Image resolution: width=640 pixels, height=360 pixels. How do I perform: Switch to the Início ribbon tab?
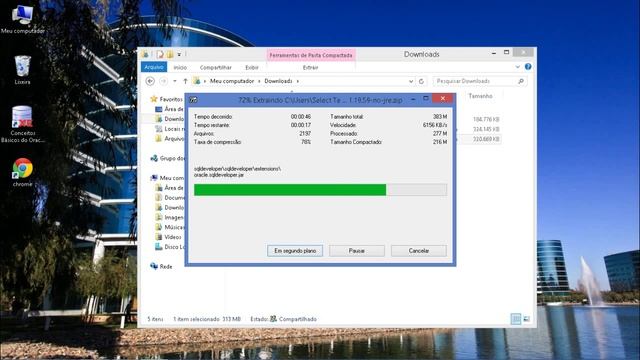180,67
